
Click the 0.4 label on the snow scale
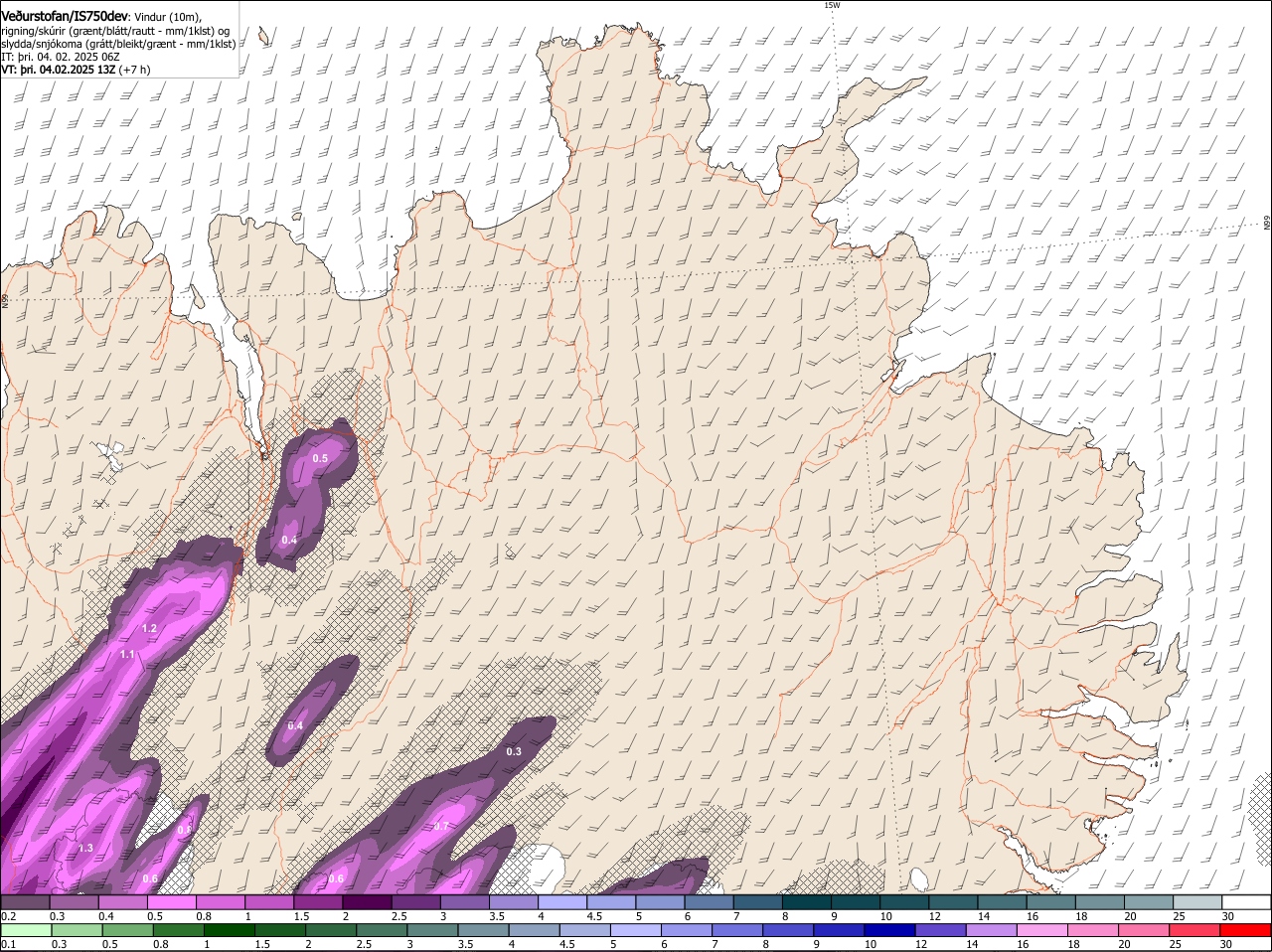(x=106, y=915)
